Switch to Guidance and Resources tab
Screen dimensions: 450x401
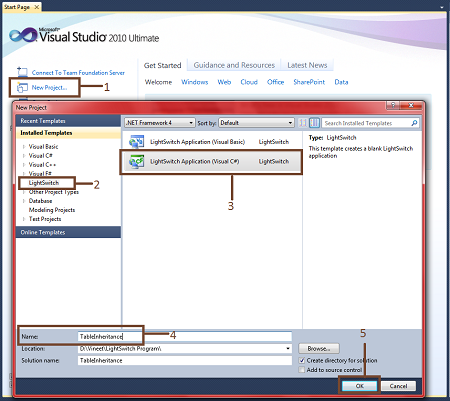coord(234,65)
